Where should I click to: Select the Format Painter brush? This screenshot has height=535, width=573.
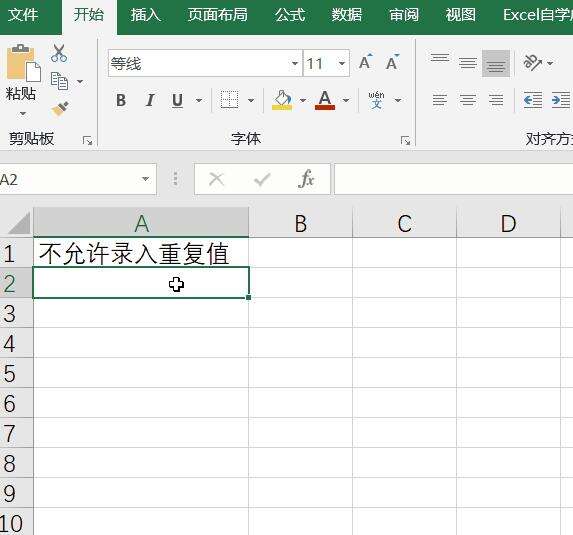click(x=60, y=109)
